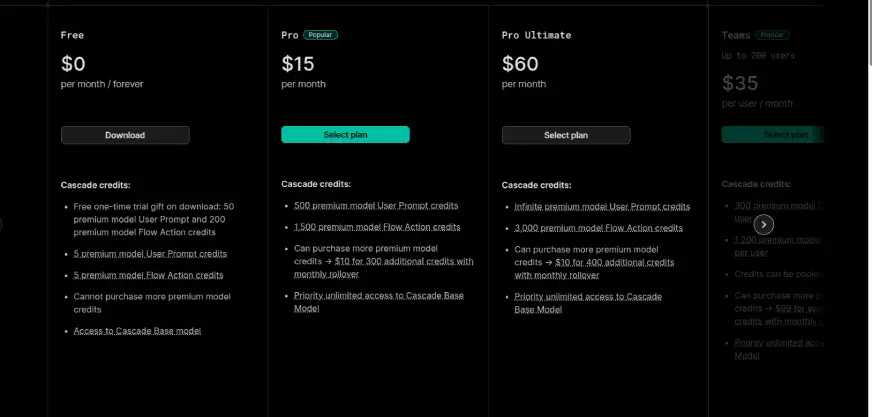This screenshot has height=417, width=872.
Task: Click Access to Cascade Base model link
Action: (x=137, y=331)
